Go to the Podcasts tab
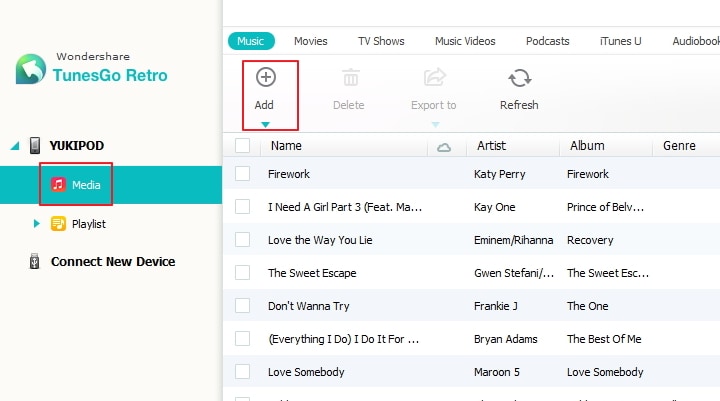This screenshot has height=401, width=720. [547, 41]
